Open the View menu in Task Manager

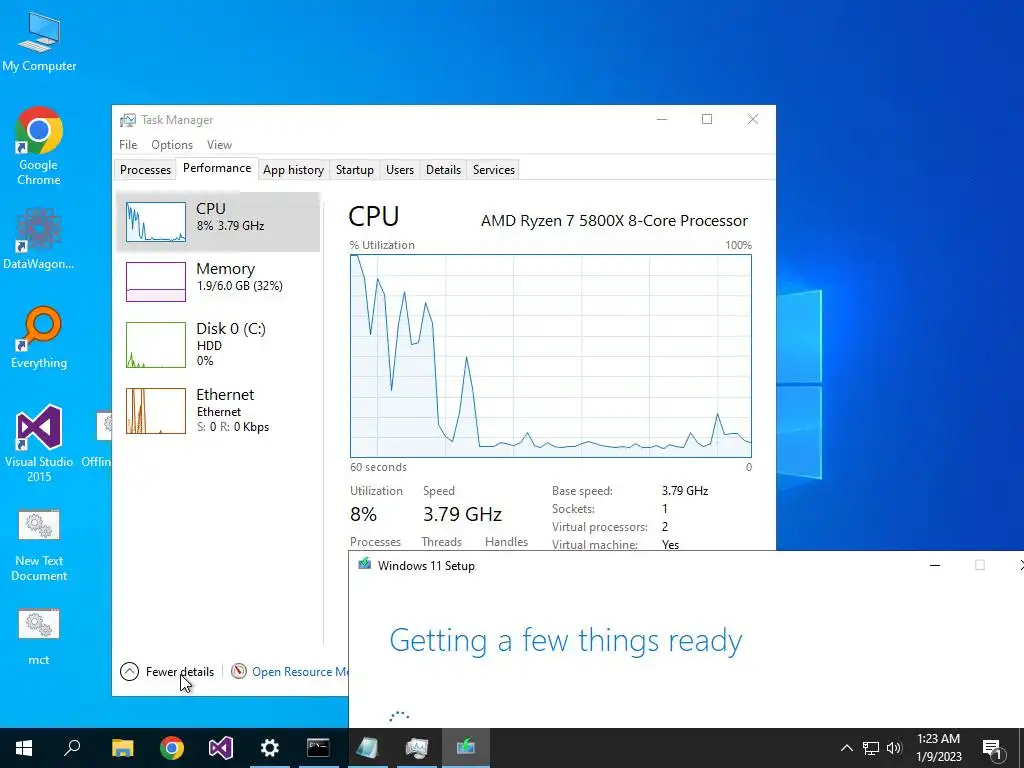click(219, 145)
